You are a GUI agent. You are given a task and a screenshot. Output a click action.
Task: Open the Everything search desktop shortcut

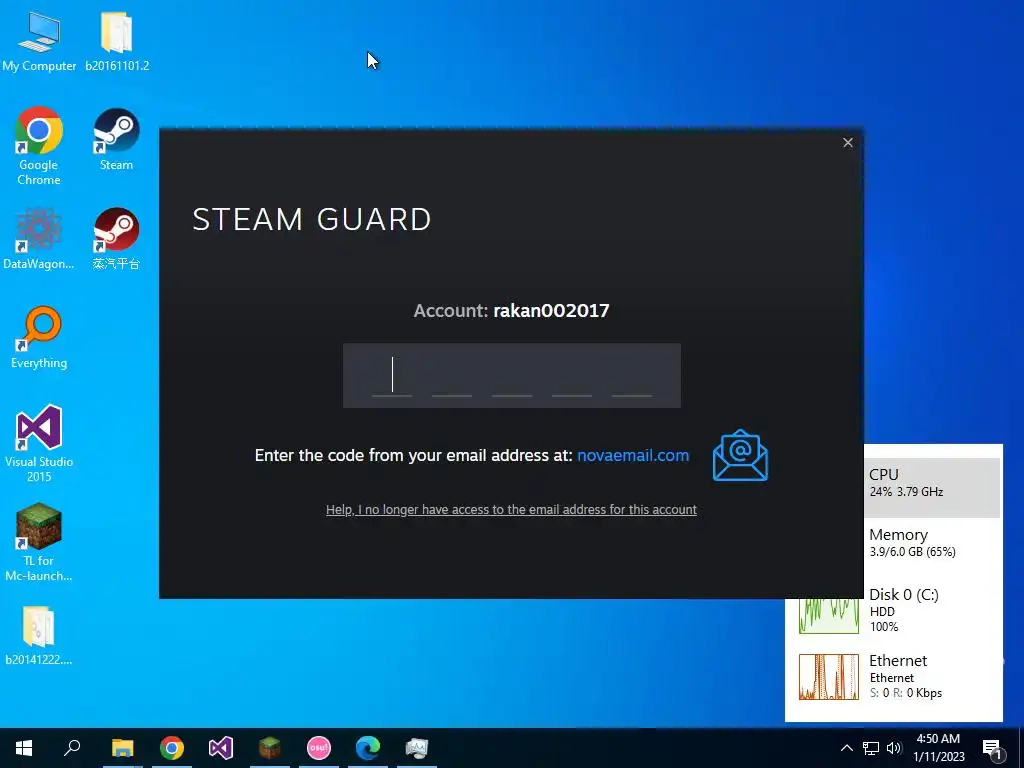click(x=39, y=337)
